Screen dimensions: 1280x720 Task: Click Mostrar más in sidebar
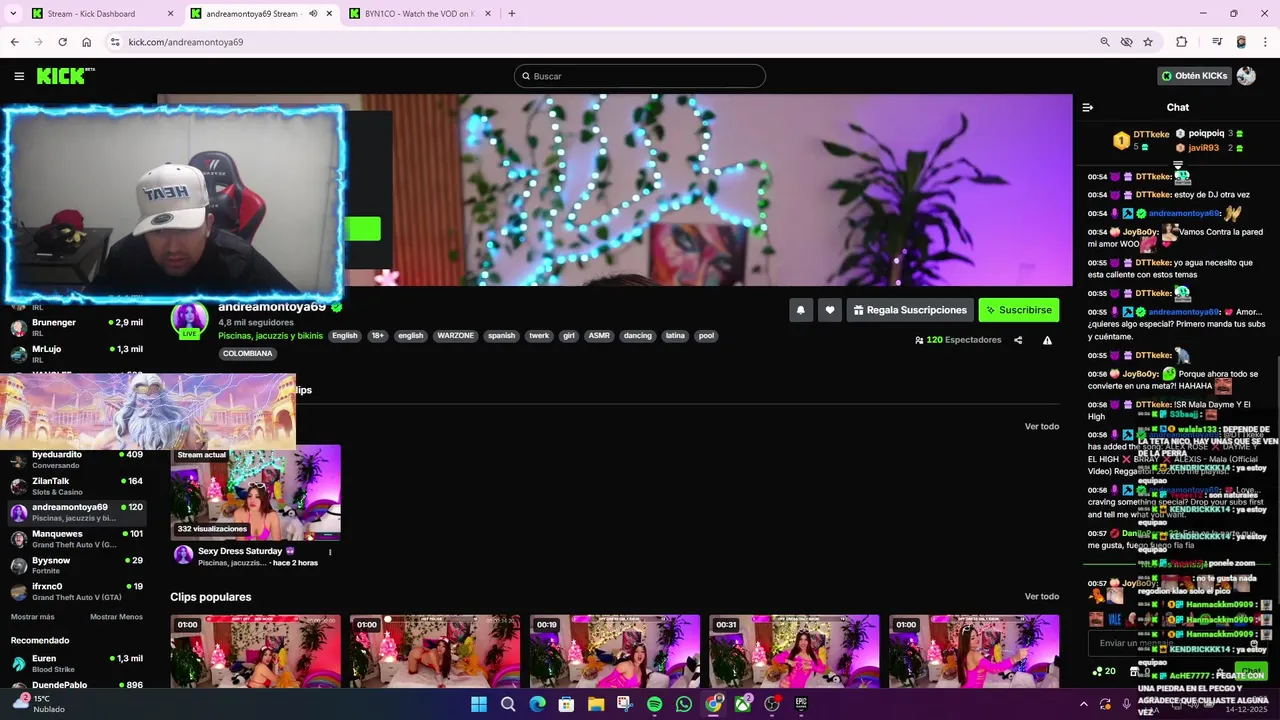(x=32, y=617)
